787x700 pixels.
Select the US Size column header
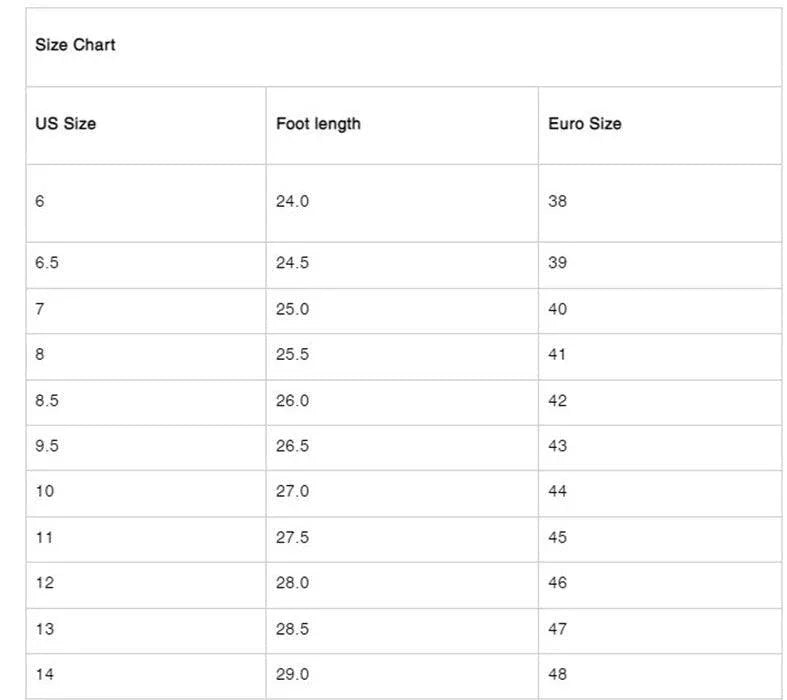click(x=66, y=124)
